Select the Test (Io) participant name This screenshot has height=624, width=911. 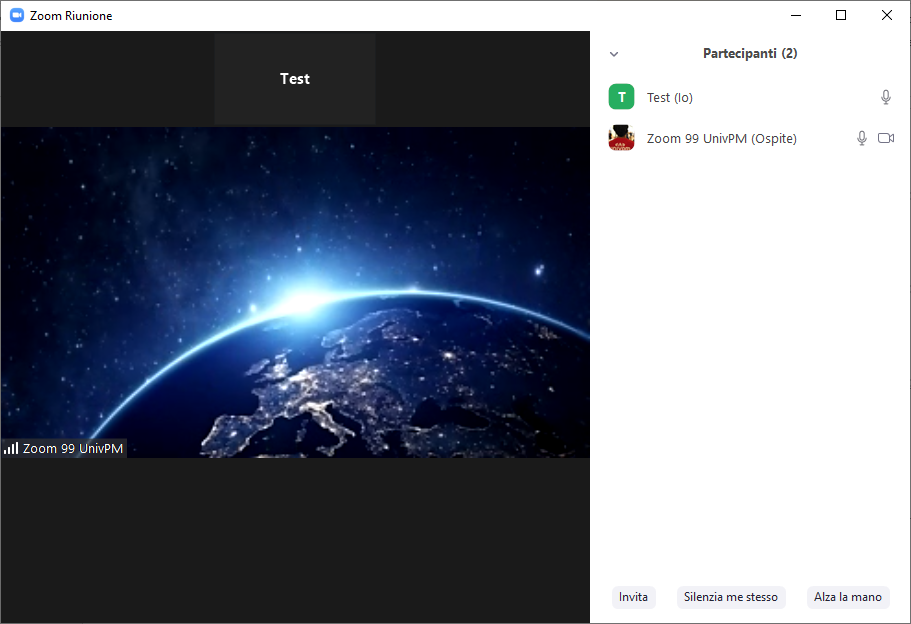pyautogui.click(x=670, y=98)
